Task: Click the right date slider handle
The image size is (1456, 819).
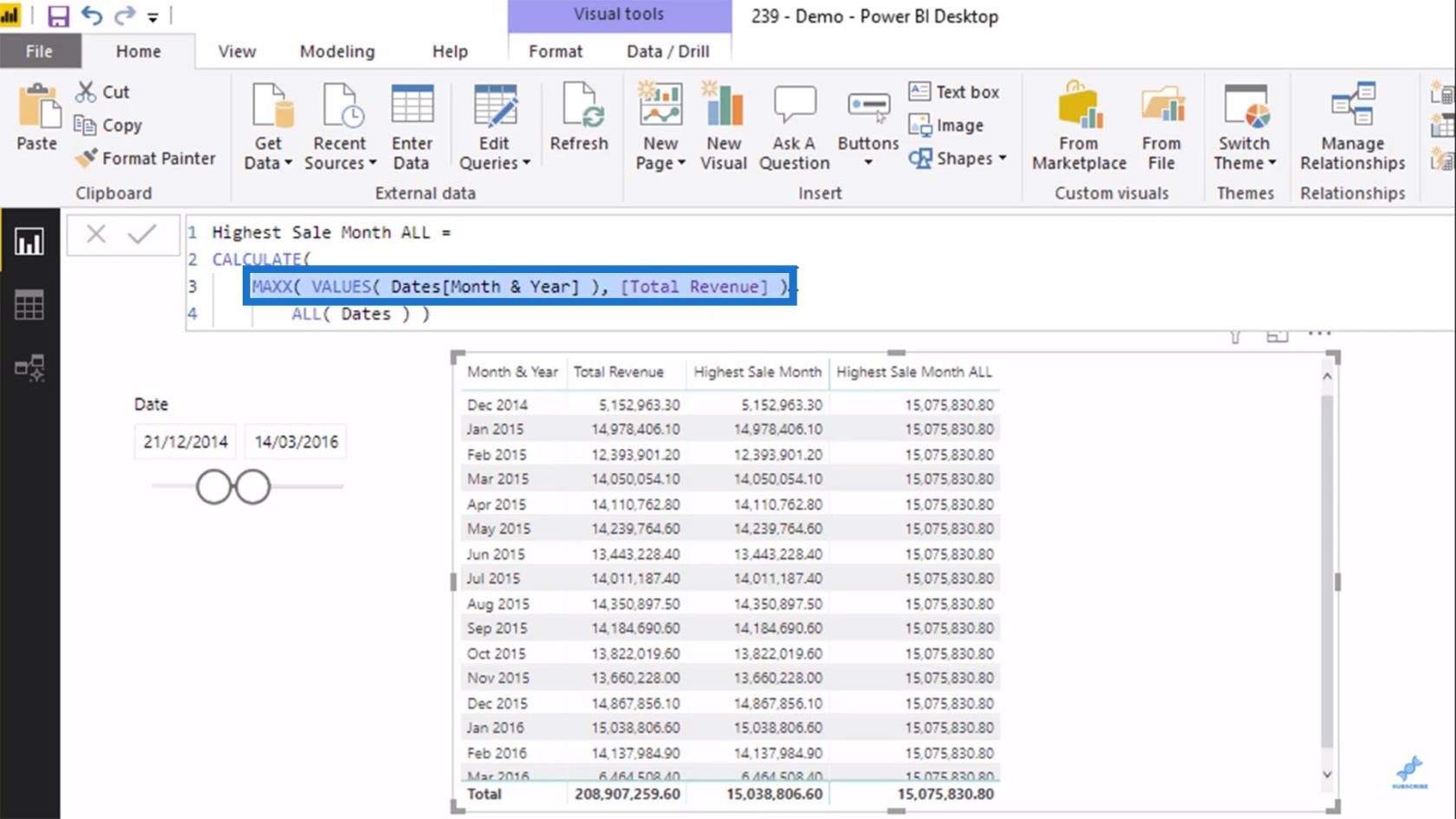Action: [x=253, y=487]
